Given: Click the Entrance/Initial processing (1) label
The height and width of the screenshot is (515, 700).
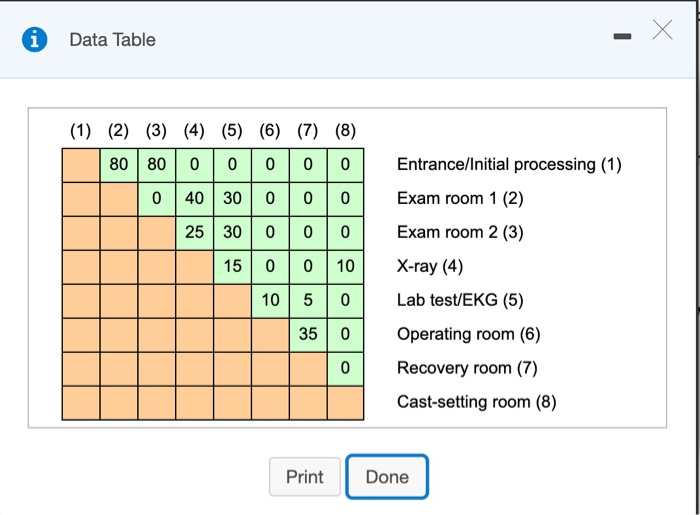Looking at the screenshot, I should click(509, 165).
